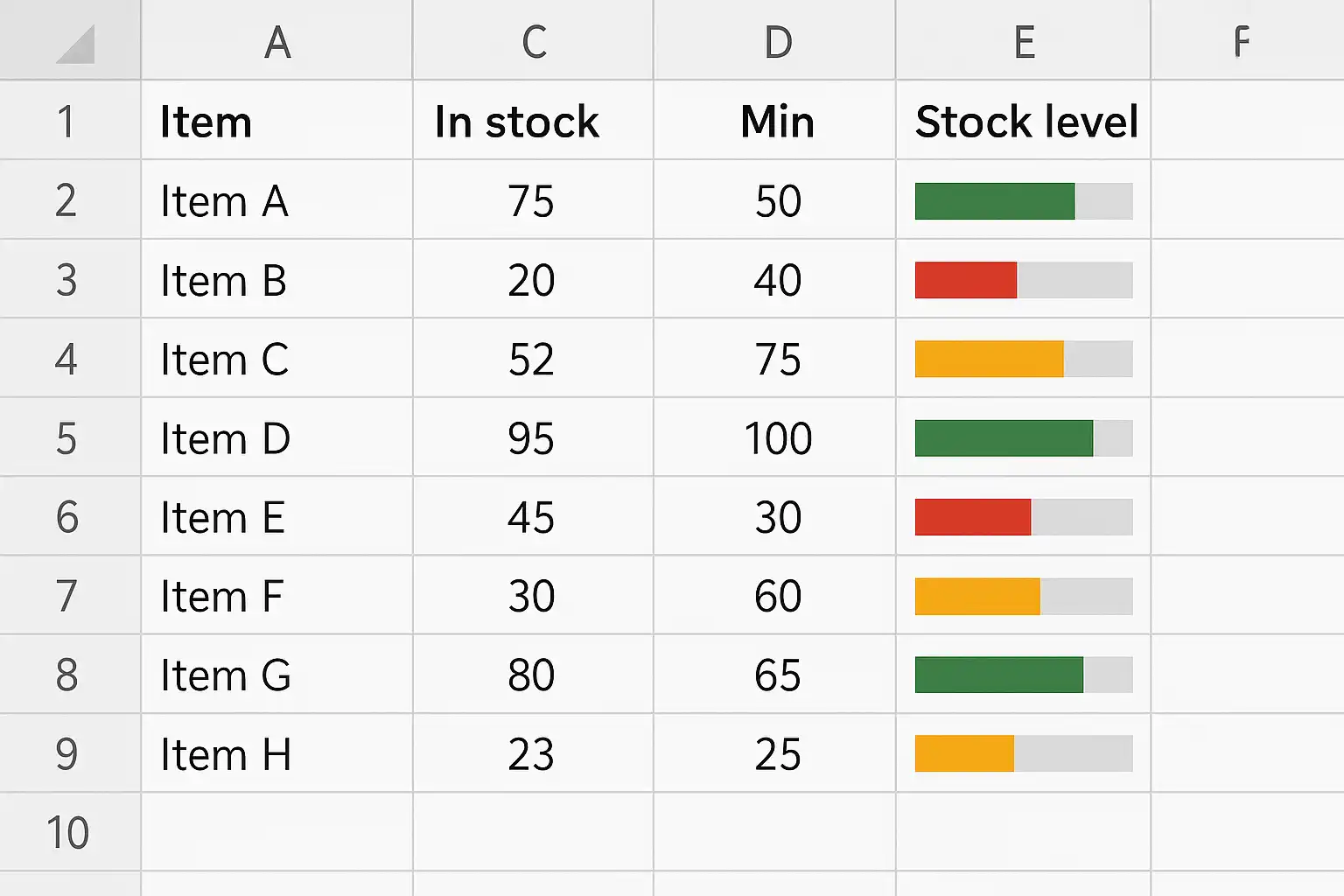Select column D header
The image size is (1344, 896).
coord(777,41)
